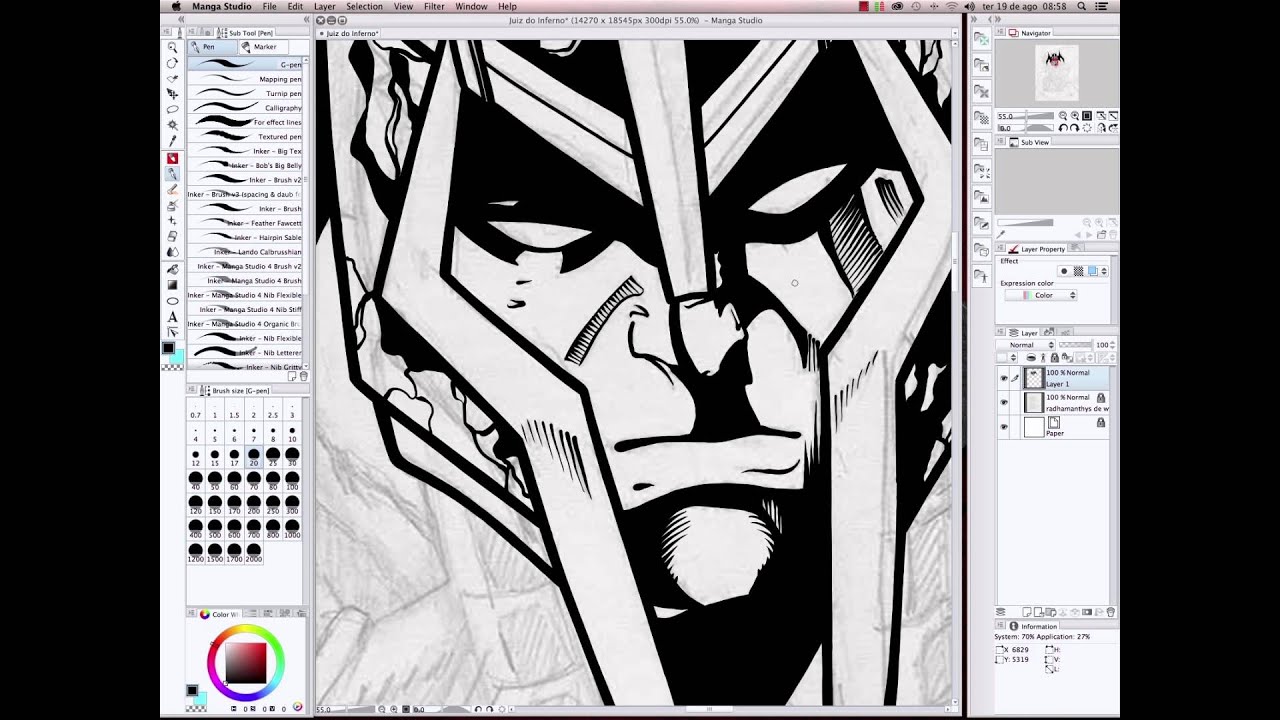Choose the Mapping pen sub tool
Viewport: 1280px width, 720px height.
pyautogui.click(x=245, y=79)
